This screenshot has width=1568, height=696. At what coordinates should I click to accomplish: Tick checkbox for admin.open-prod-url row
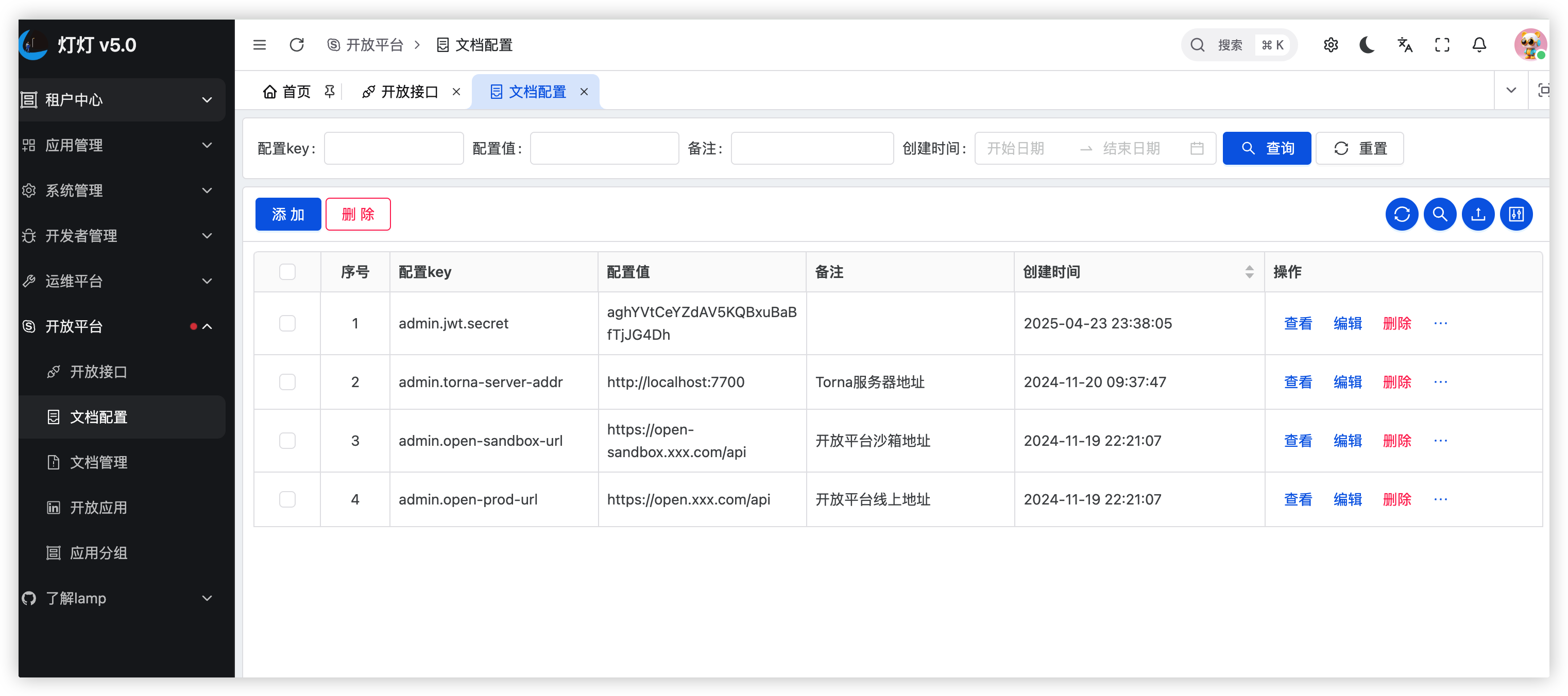[x=287, y=499]
